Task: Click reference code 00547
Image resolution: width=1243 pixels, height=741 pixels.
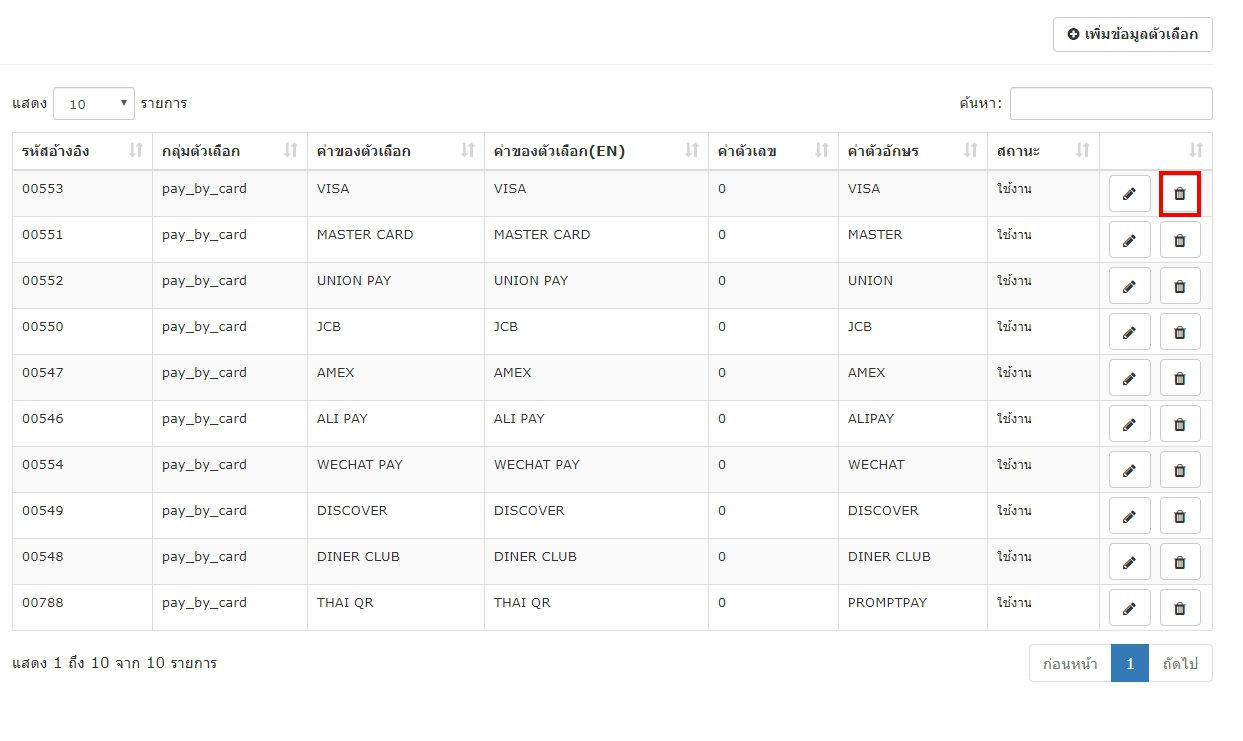Action: [x=43, y=372]
